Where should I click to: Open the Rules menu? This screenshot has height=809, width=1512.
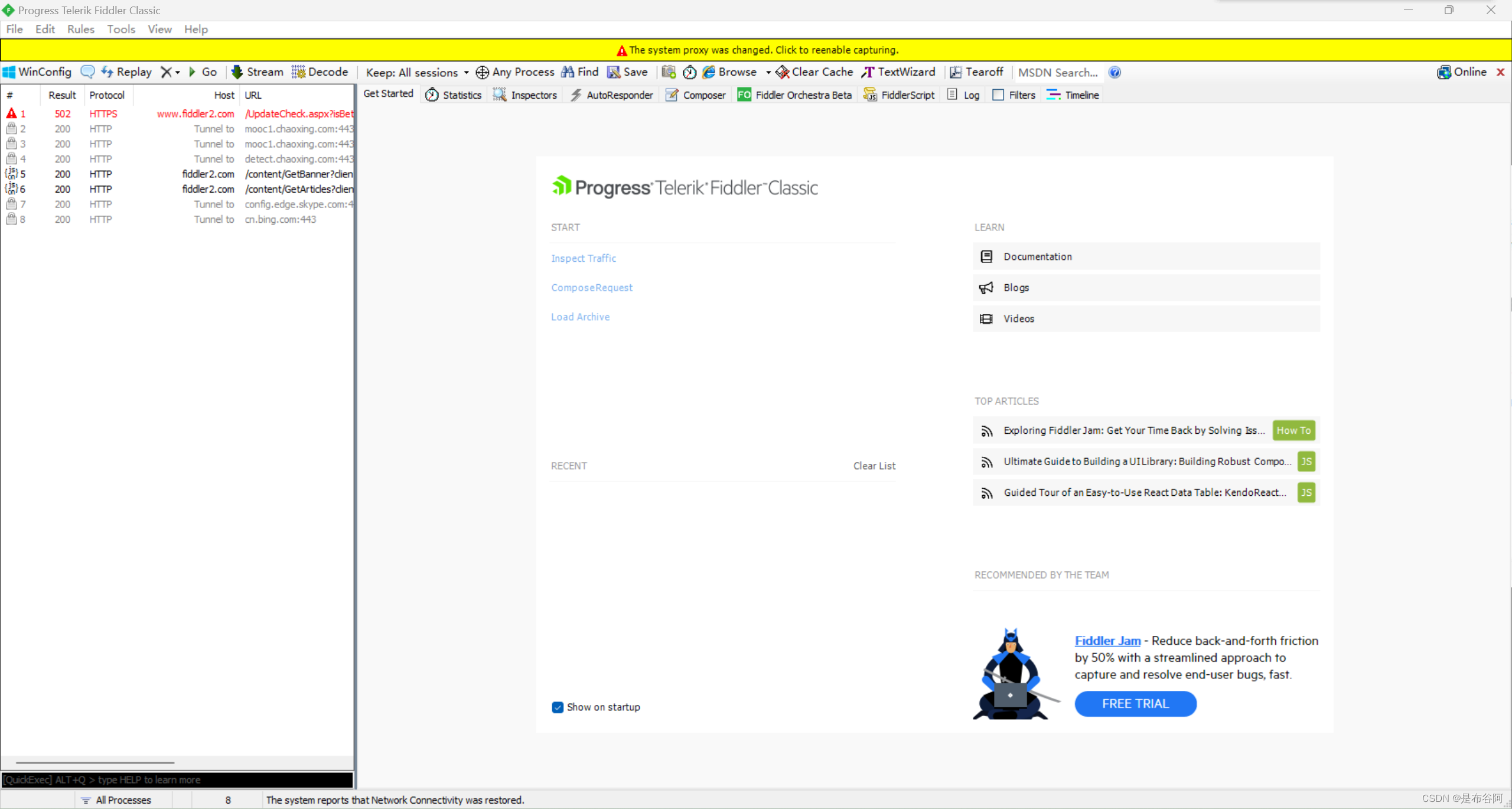(x=80, y=29)
